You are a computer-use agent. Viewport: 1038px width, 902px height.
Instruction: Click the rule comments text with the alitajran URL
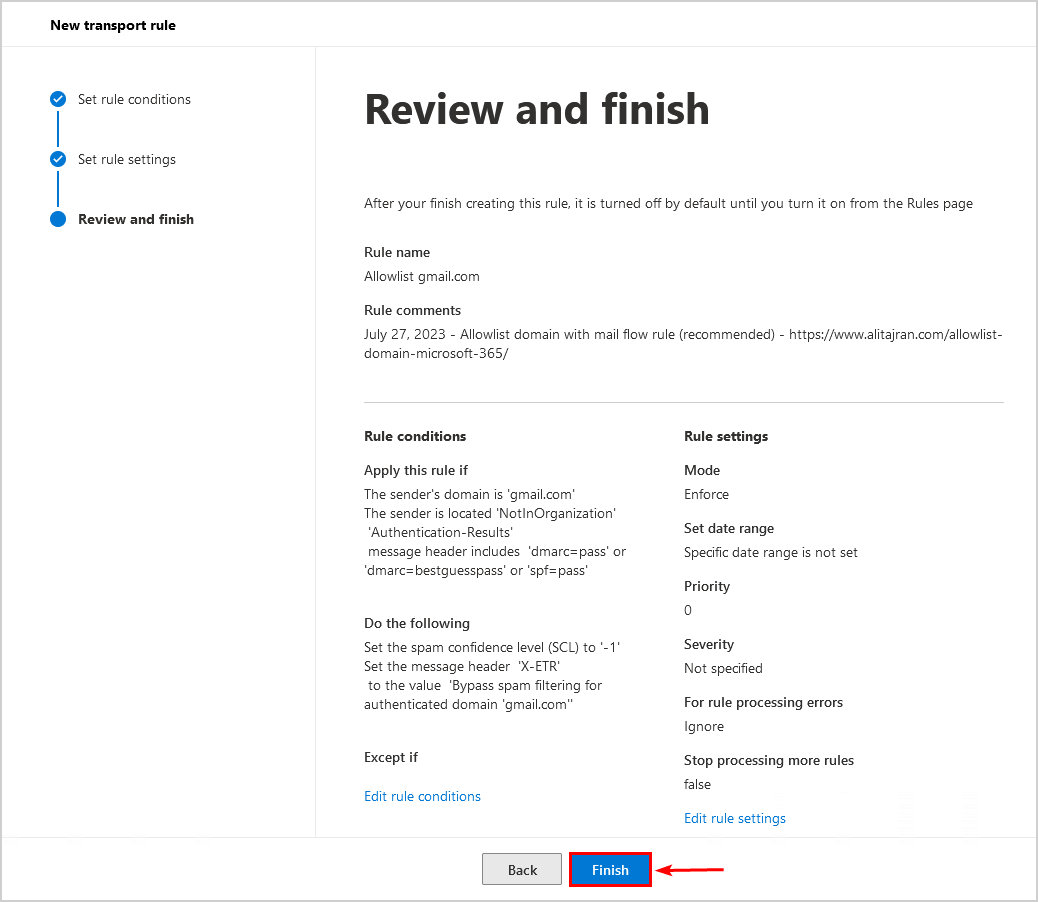683,344
